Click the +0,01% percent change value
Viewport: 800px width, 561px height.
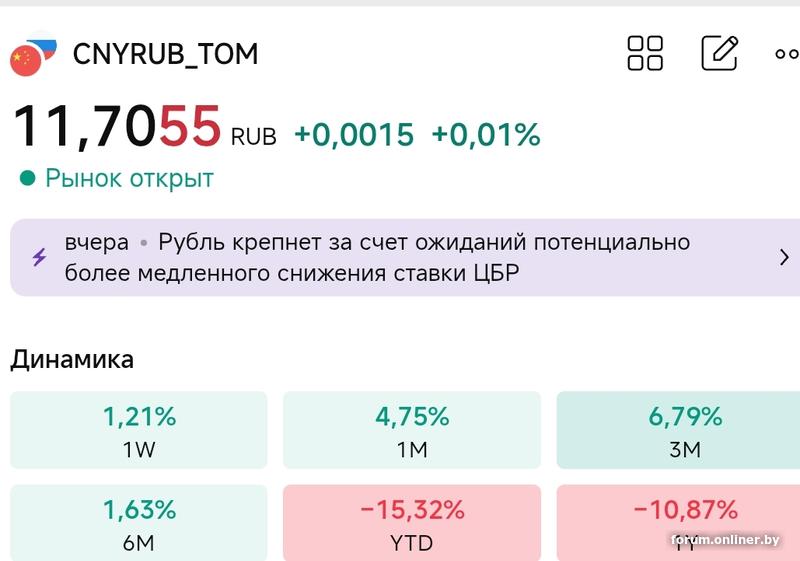tap(486, 135)
